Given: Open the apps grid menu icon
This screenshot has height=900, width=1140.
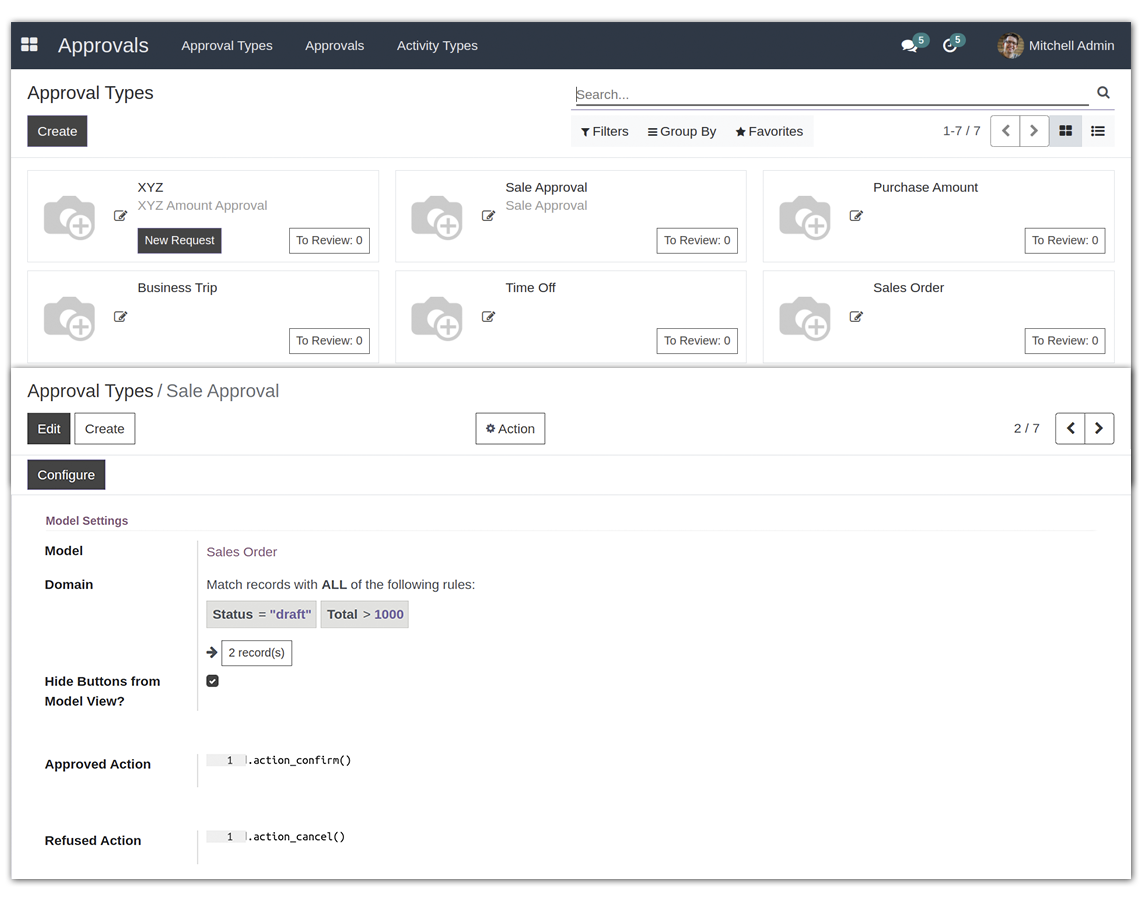Looking at the screenshot, I should click(x=30, y=45).
